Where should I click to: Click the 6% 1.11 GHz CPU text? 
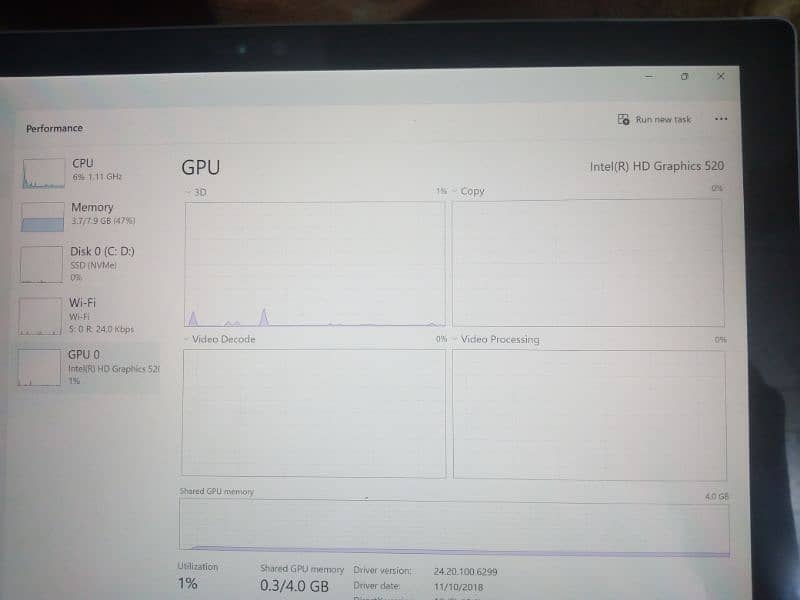[97, 177]
